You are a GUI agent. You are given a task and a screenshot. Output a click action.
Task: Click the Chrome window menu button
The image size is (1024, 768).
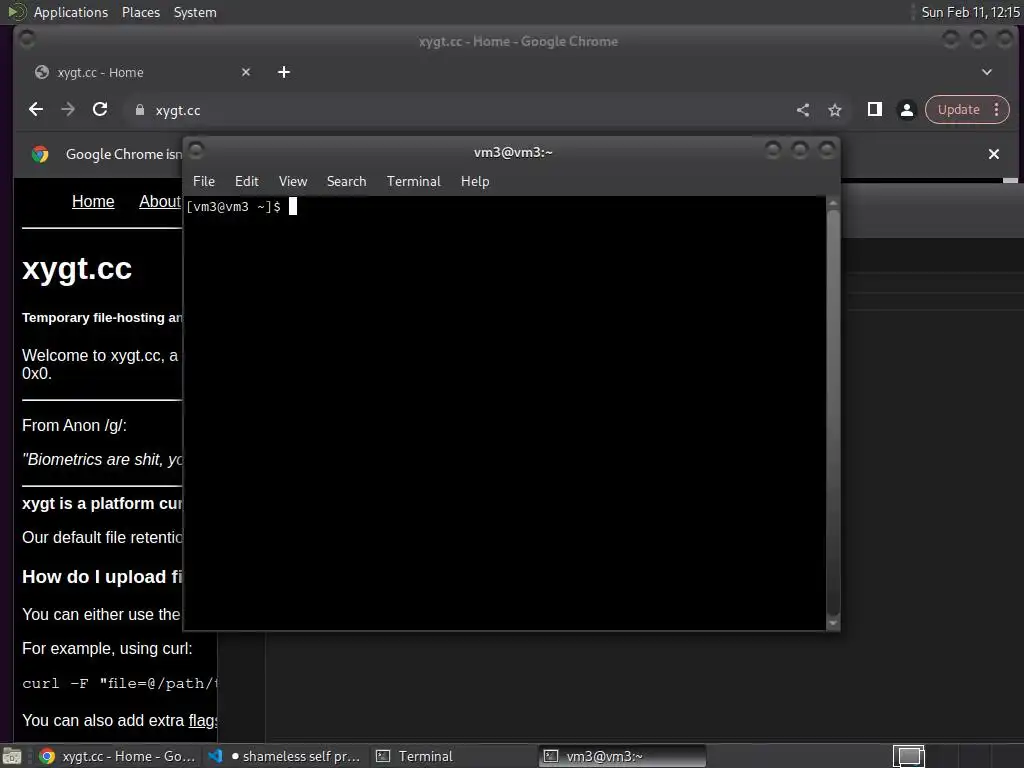coord(26,40)
